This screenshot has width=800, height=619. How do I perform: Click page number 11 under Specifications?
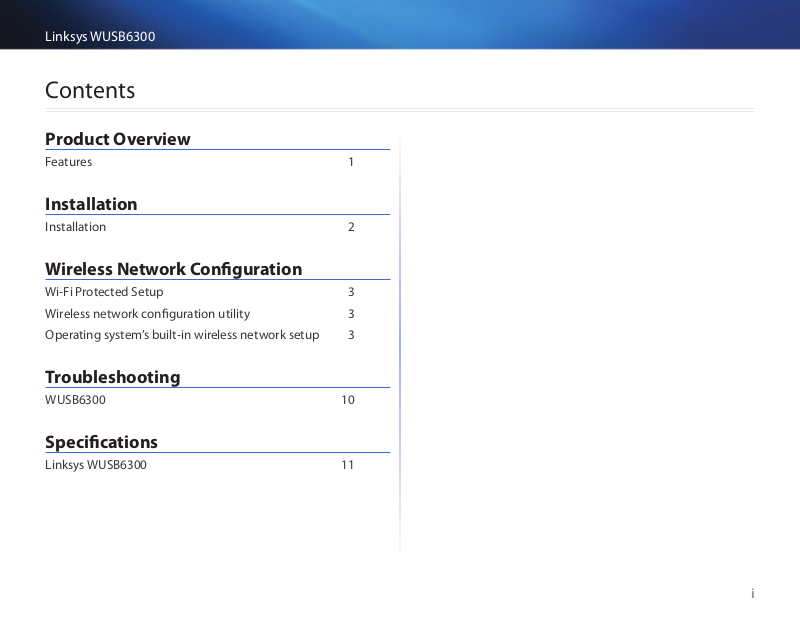[x=347, y=465]
